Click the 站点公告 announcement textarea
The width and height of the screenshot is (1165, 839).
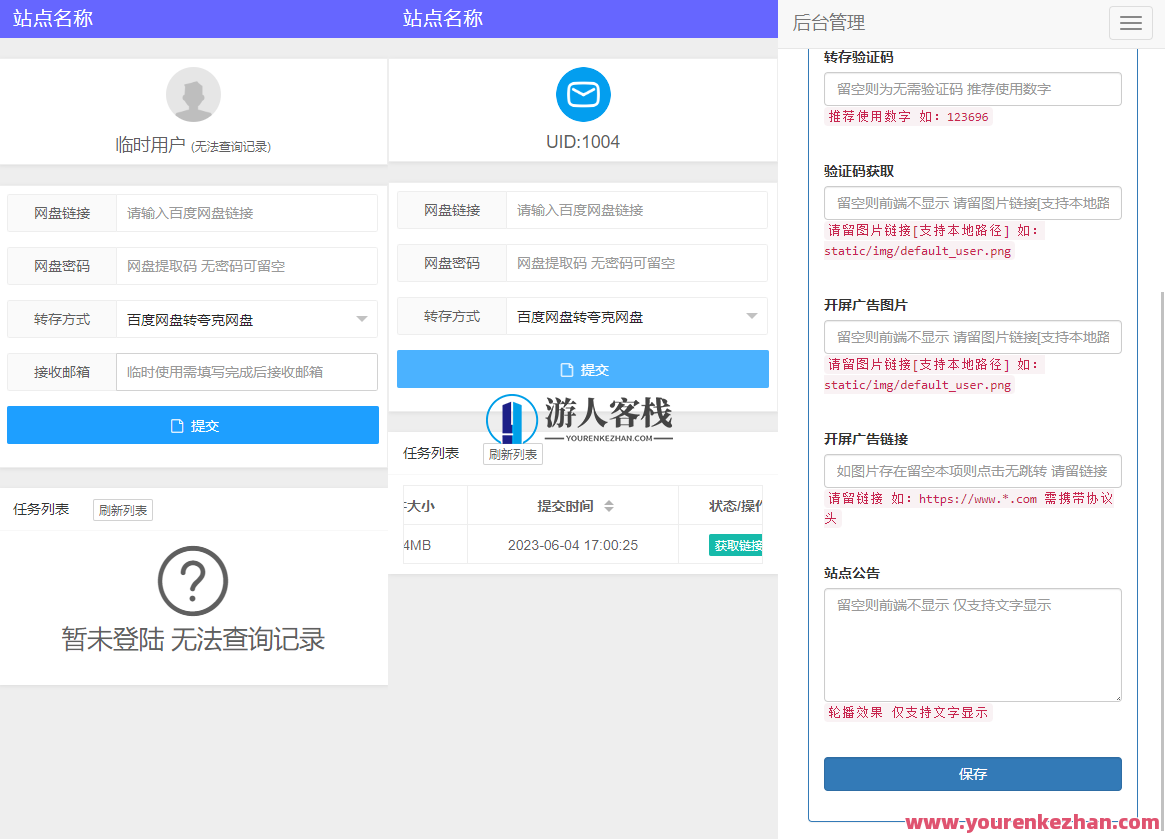coord(972,644)
